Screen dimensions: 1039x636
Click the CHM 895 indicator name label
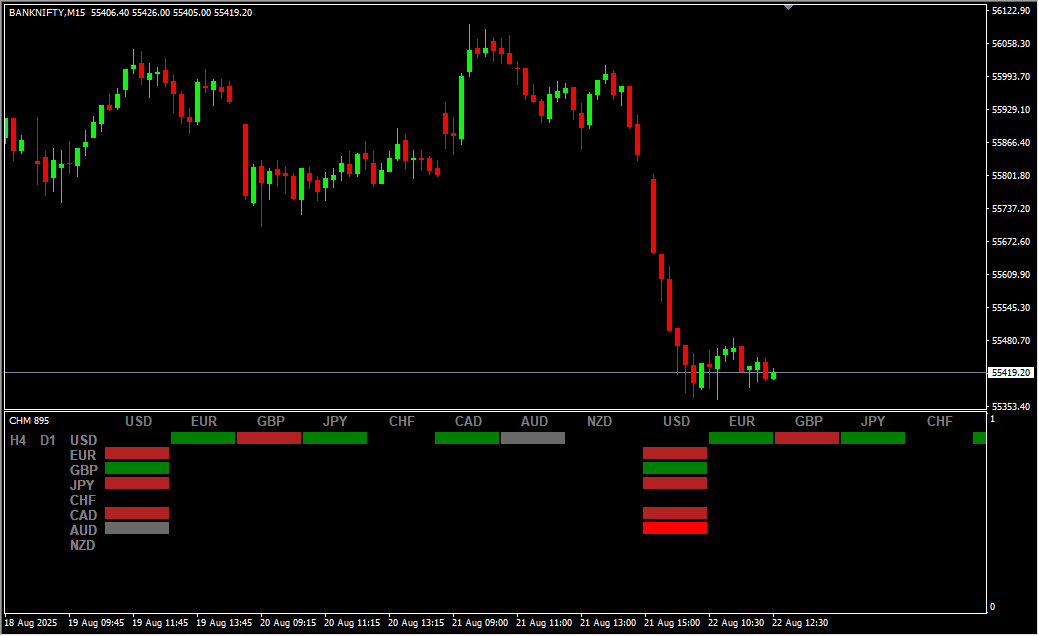[29, 421]
